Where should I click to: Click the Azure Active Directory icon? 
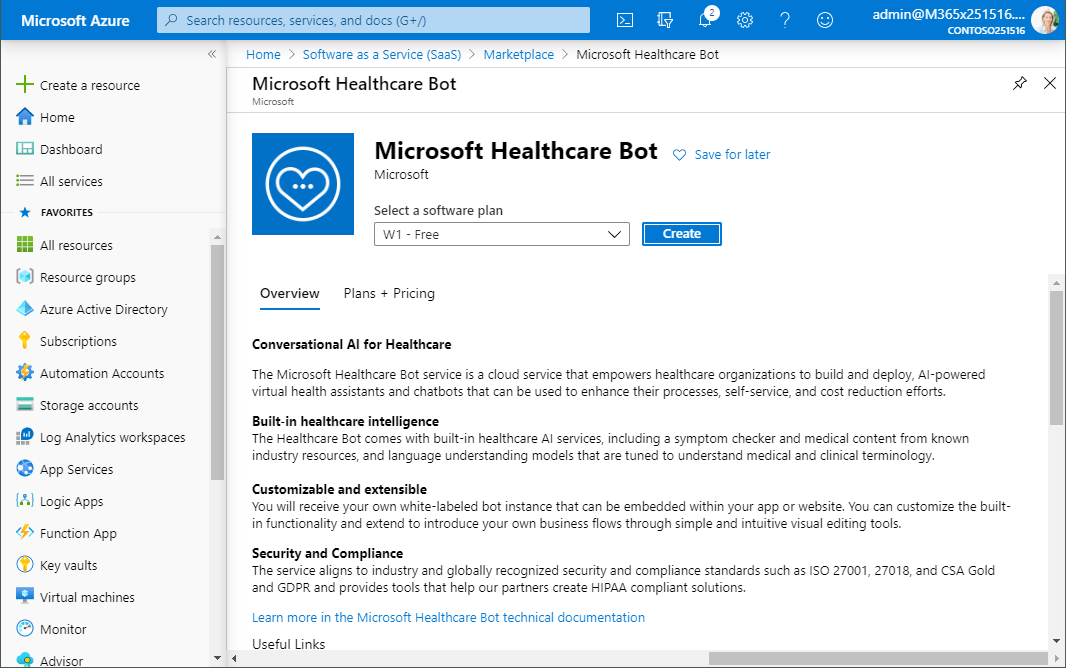tap(24, 309)
